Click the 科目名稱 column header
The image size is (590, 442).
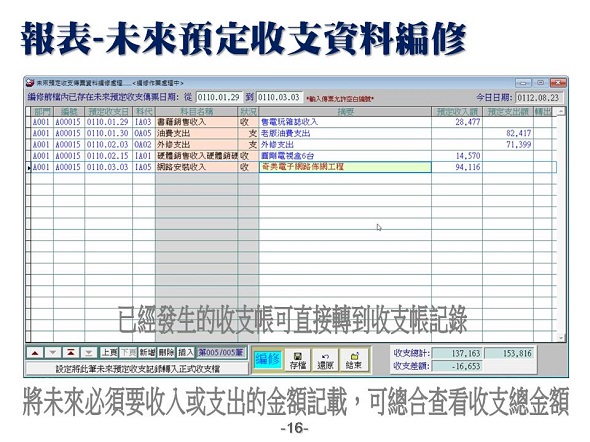pos(196,112)
